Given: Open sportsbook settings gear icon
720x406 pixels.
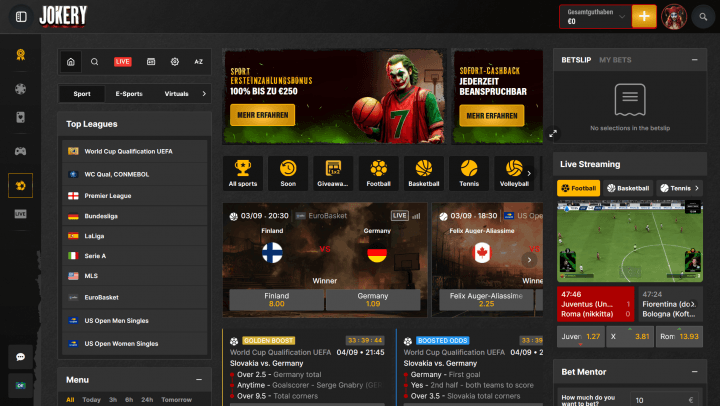Looking at the screenshot, I should pyautogui.click(x=174, y=62).
